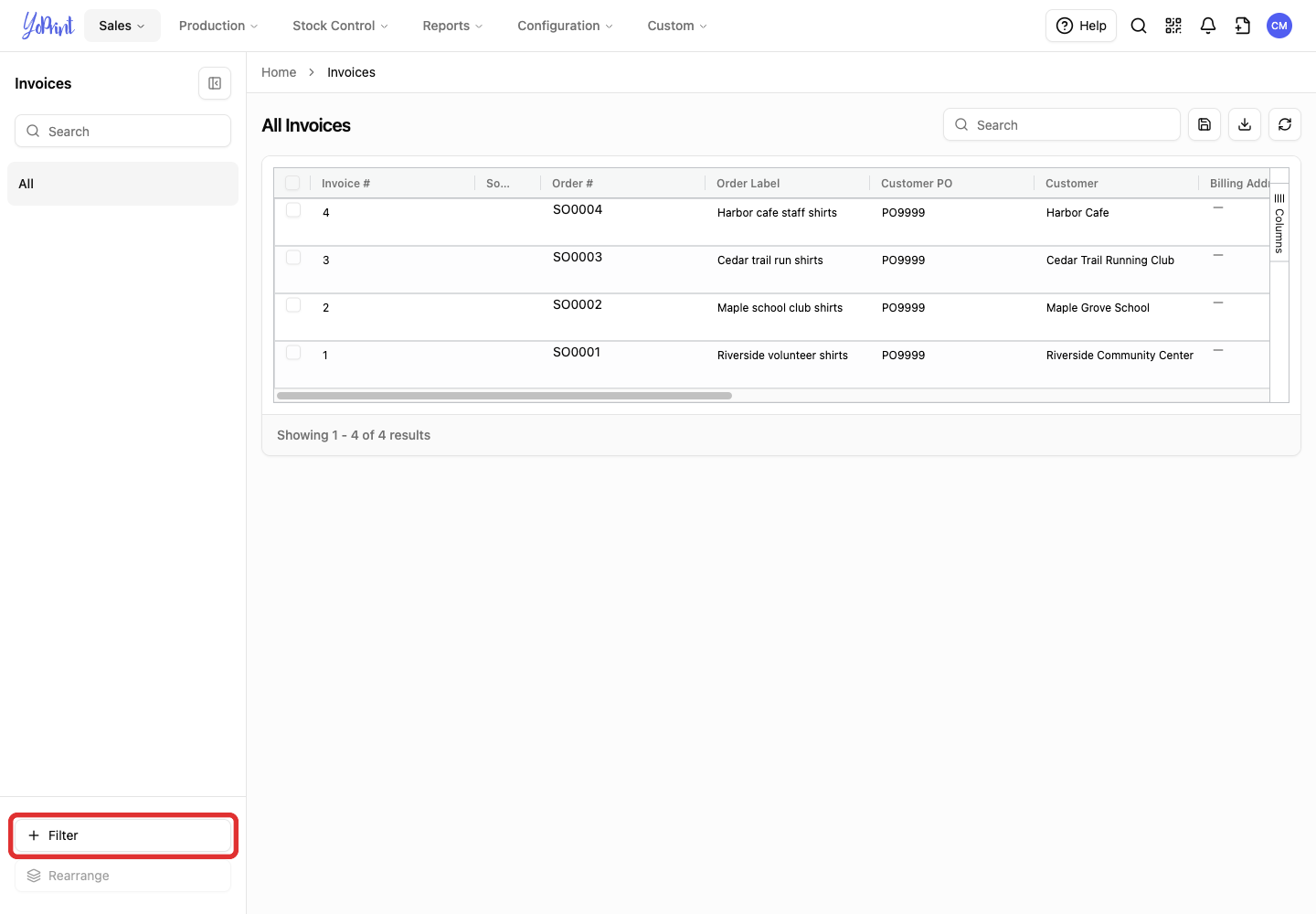Click customer Riverside Community Center
The height and width of the screenshot is (914, 1316).
(x=1120, y=356)
